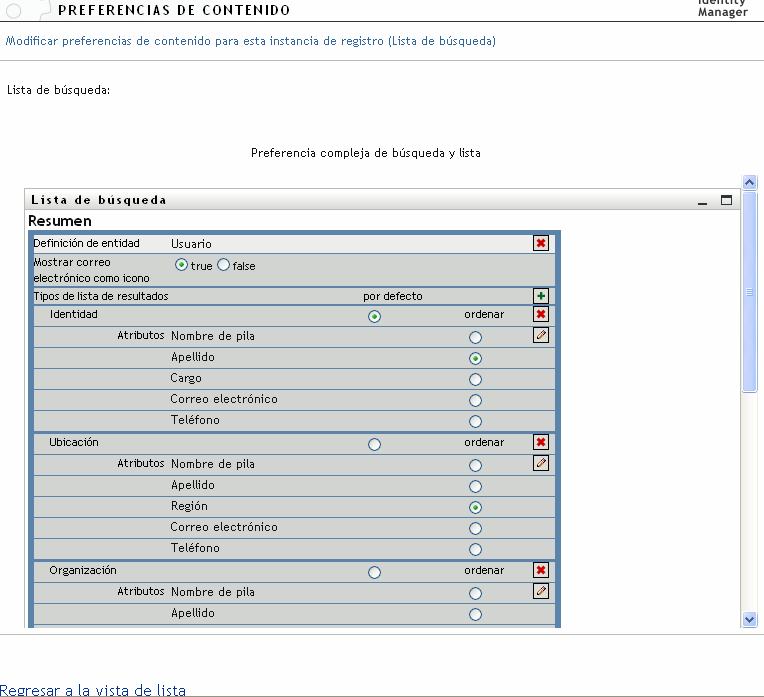Edit Organización attributes with pencil icon
The width and height of the screenshot is (764, 697).
coord(541,591)
